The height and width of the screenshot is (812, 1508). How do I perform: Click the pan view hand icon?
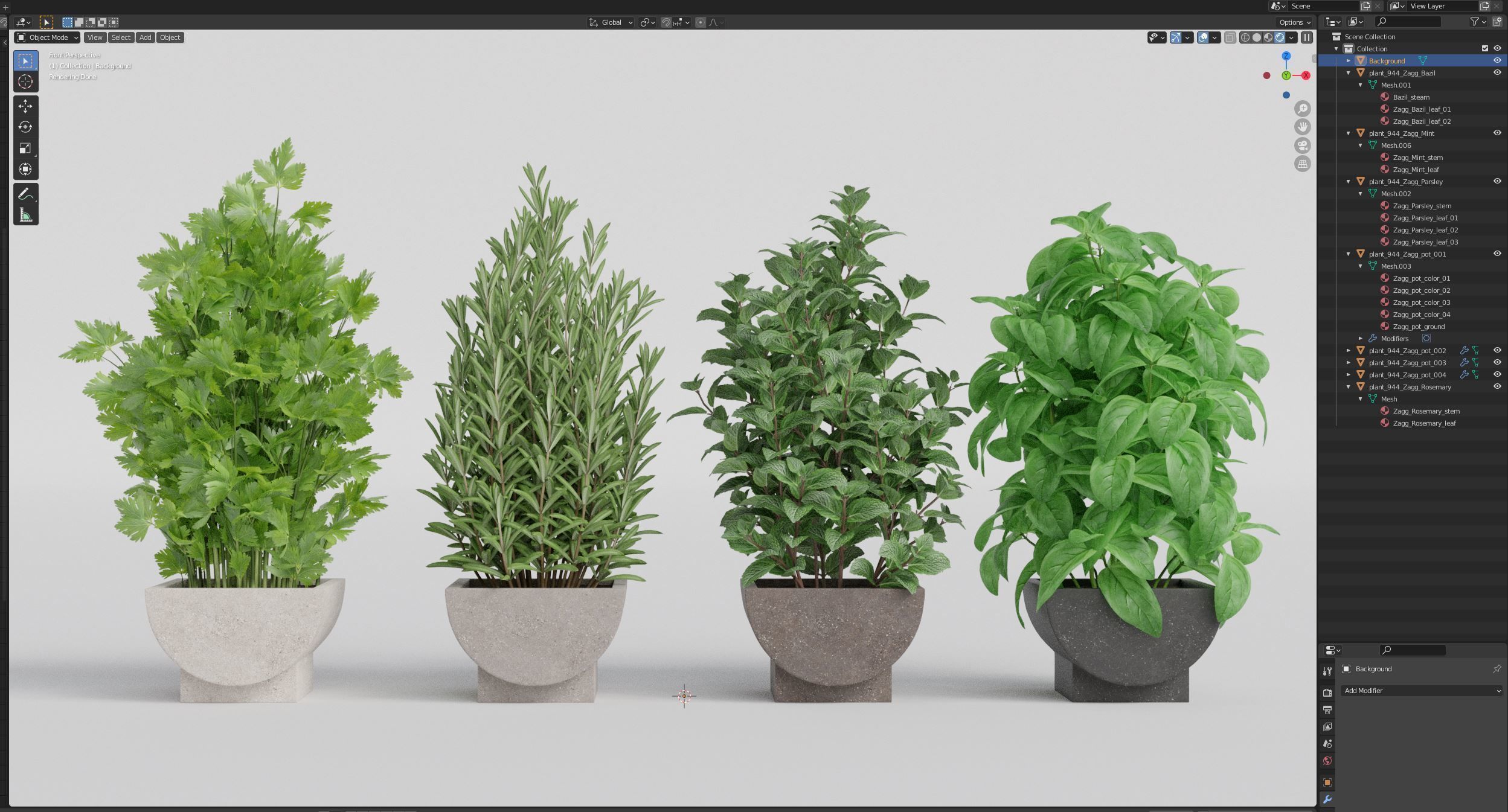[1303, 127]
